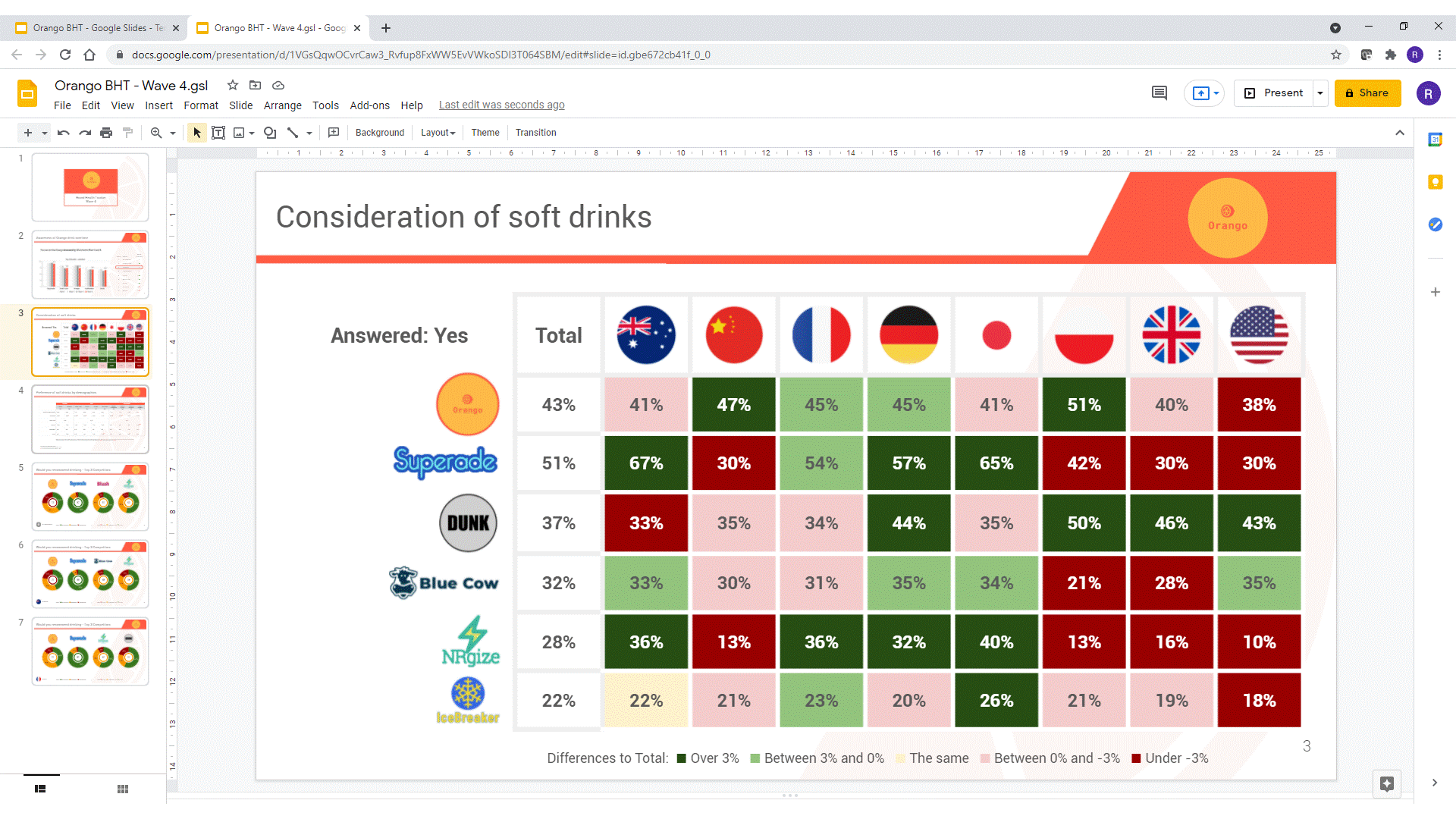The image size is (1456, 819).
Task: Select the text box tool
Action: pyautogui.click(x=218, y=133)
